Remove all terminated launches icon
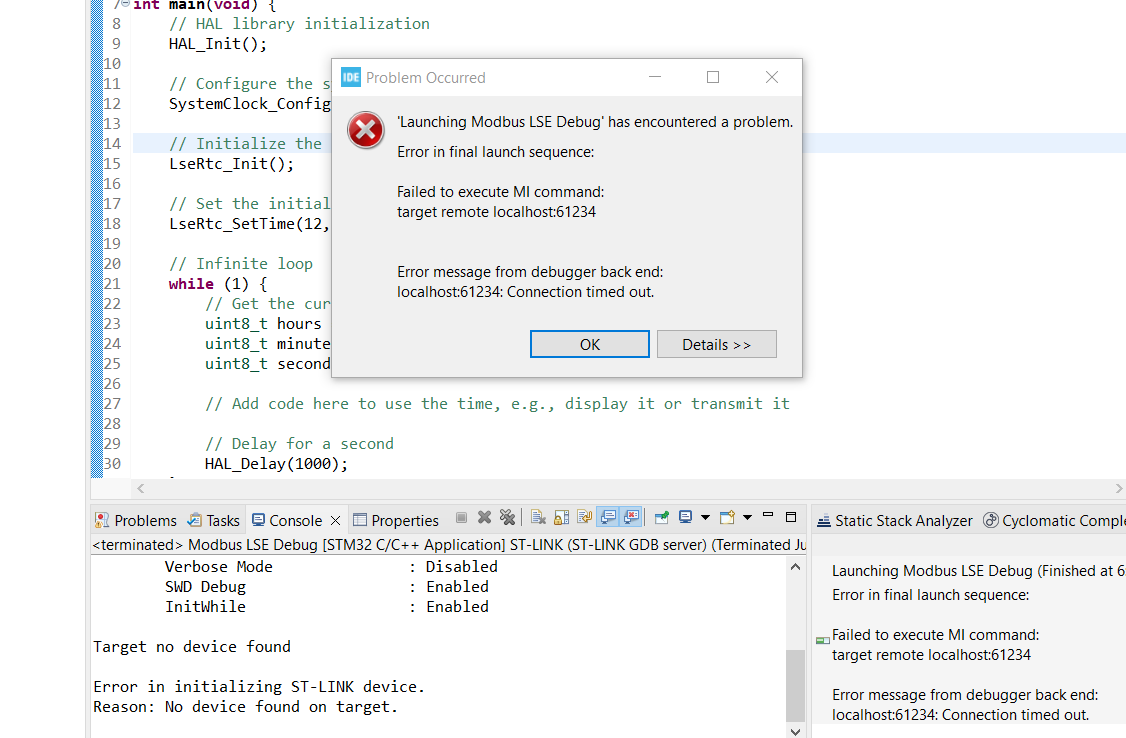The width and height of the screenshot is (1126, 738). click(x=508, y=518)
